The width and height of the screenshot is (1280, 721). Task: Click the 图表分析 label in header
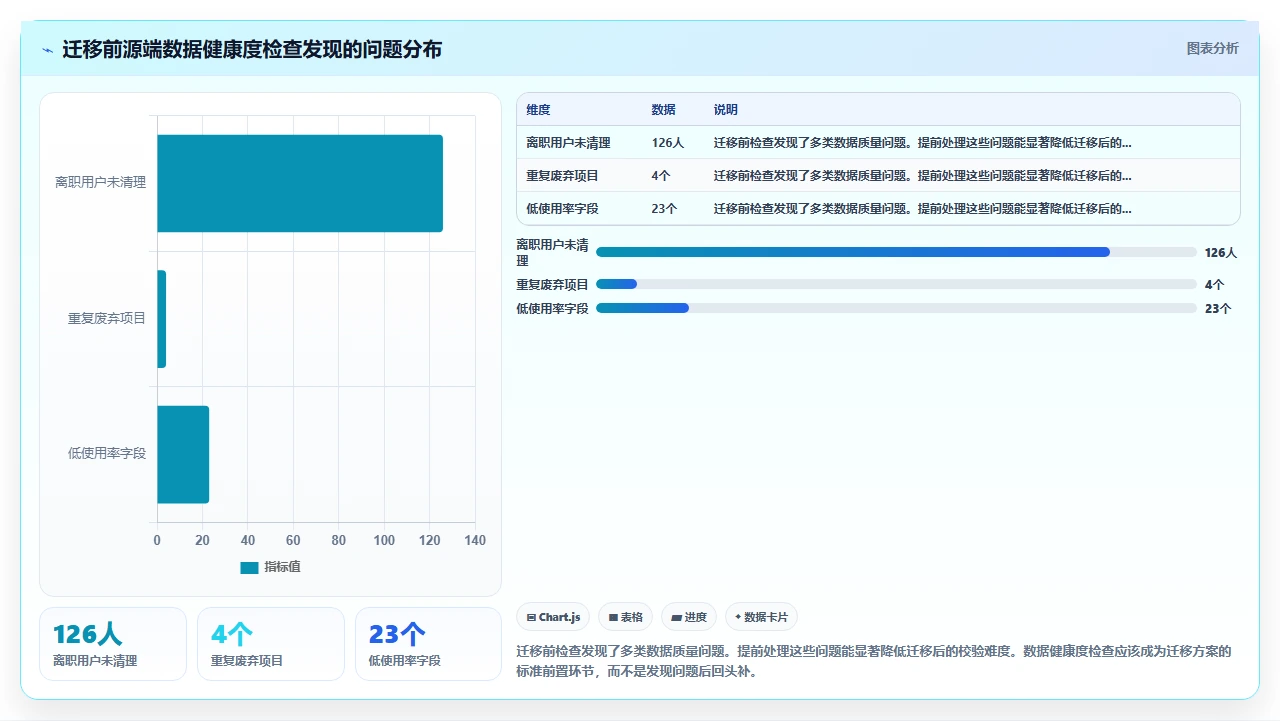point(1212,49)
